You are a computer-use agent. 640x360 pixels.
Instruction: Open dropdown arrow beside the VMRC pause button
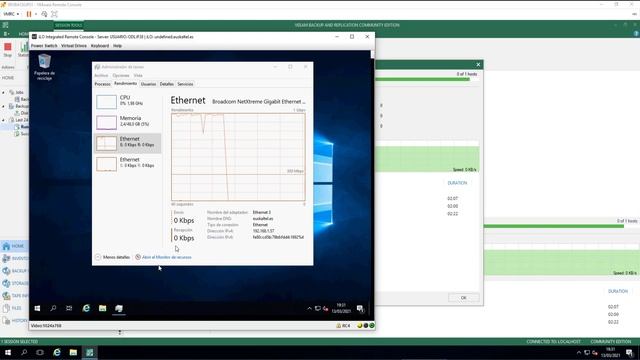(x=36, y=14)
